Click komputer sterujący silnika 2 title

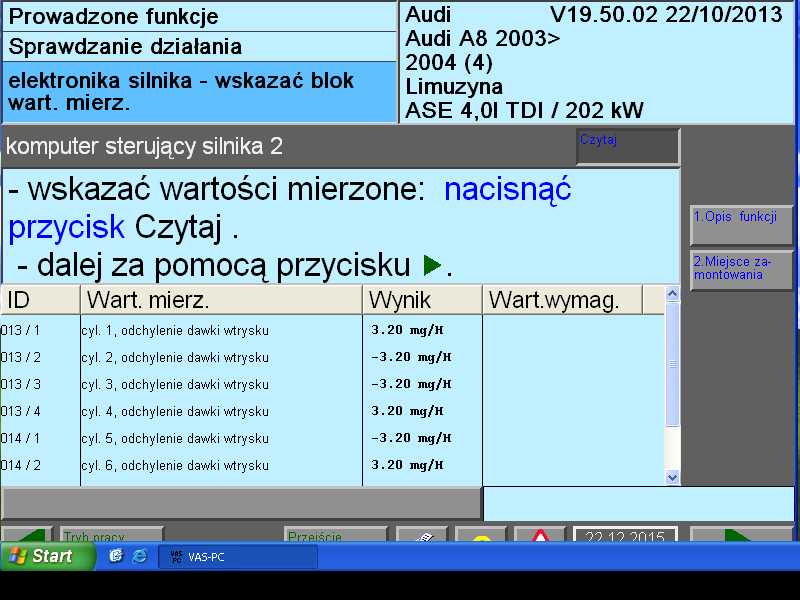[144, 147]
